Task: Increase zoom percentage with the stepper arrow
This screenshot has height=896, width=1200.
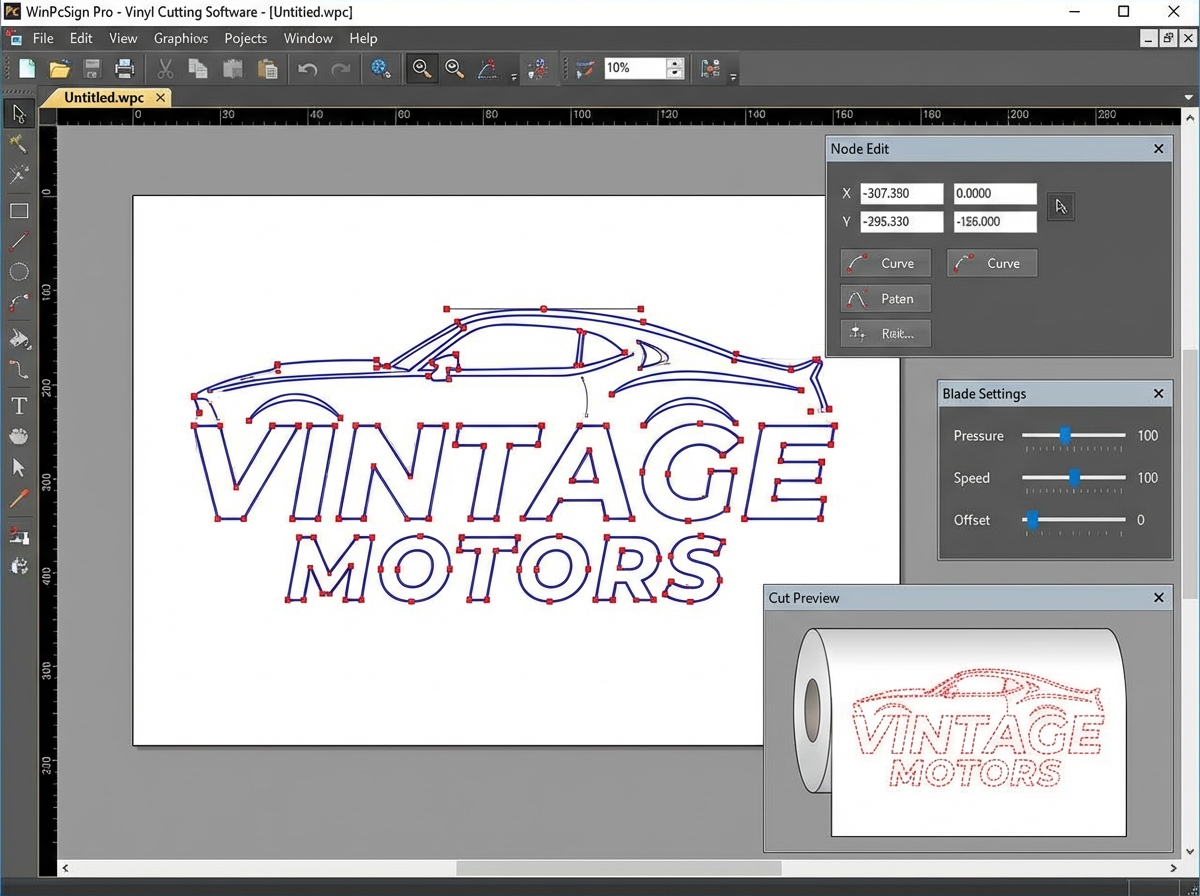Action: click(675, 63)
